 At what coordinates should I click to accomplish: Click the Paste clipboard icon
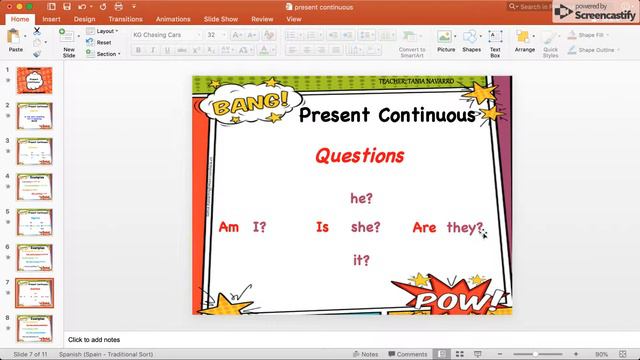13,37
